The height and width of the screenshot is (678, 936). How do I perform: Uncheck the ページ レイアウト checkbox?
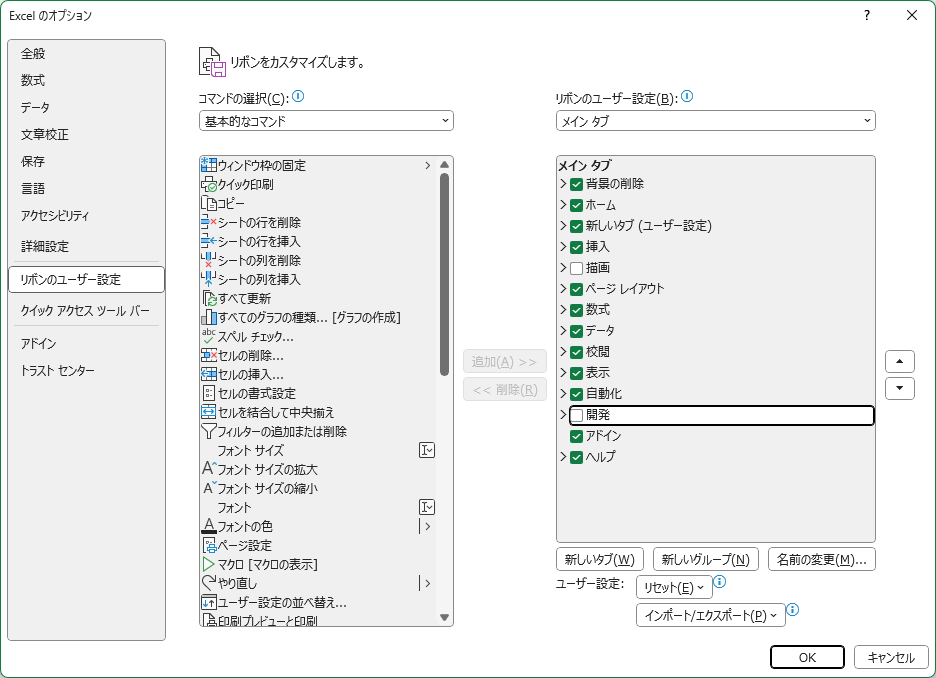577,289
